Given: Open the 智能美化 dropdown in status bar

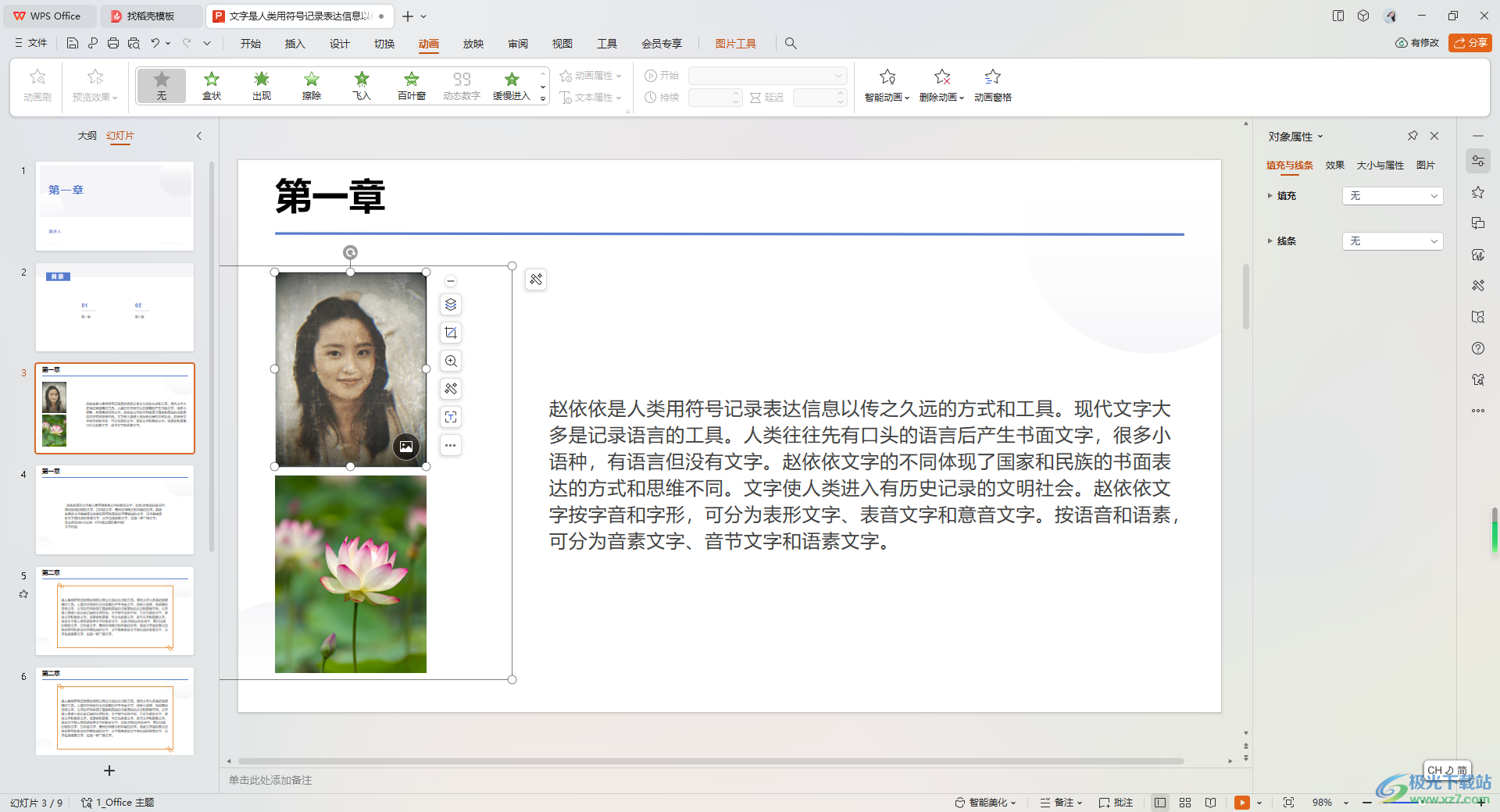Looking at the screenshot, I should pyautogui.click(x=985, y=803).
